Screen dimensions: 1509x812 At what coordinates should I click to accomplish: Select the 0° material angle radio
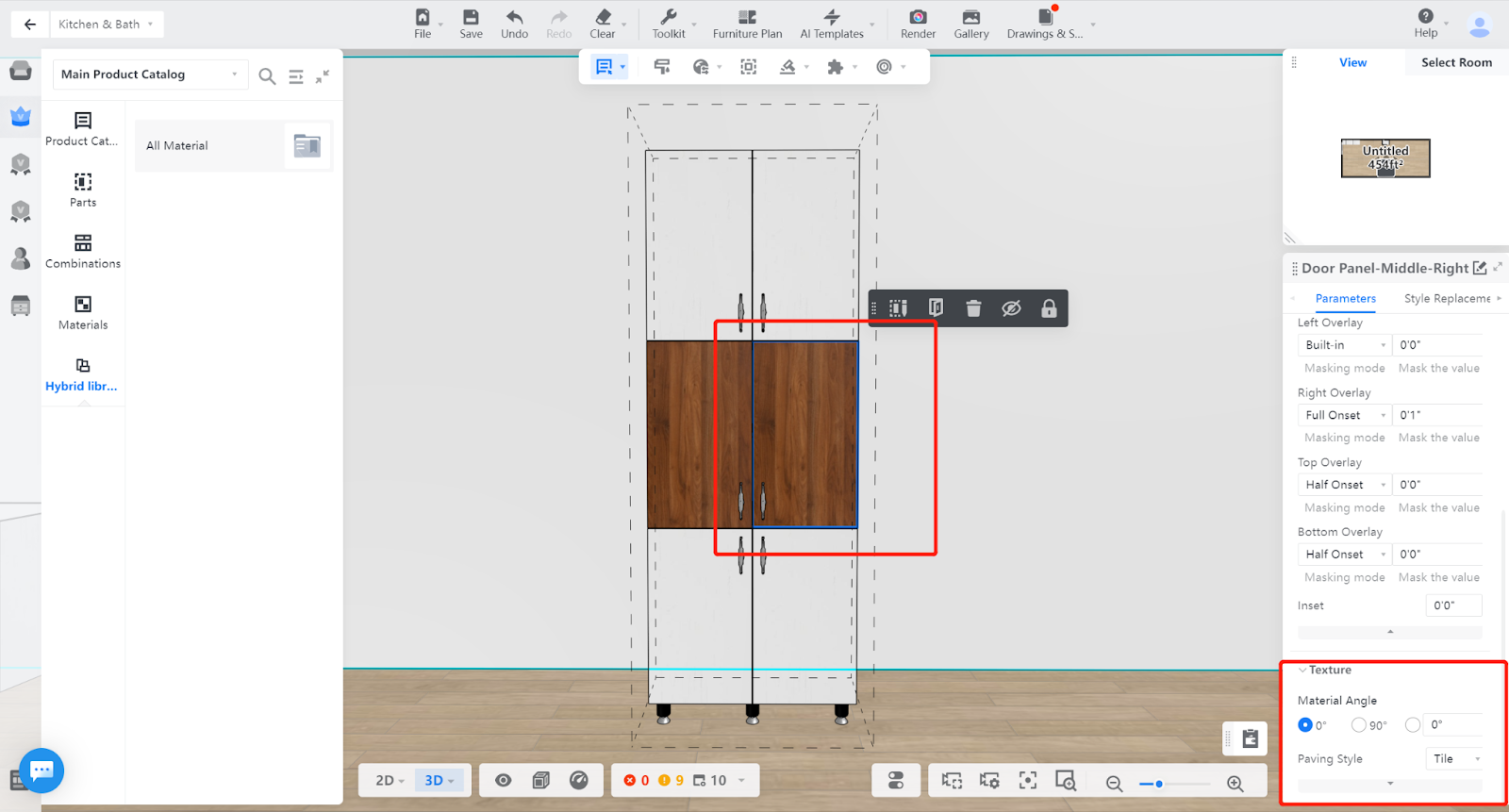(1305, 725)
